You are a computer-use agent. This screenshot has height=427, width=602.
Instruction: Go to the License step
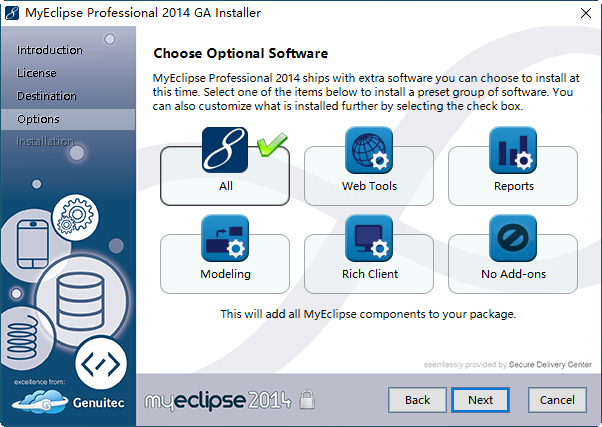tap(37, 73)
